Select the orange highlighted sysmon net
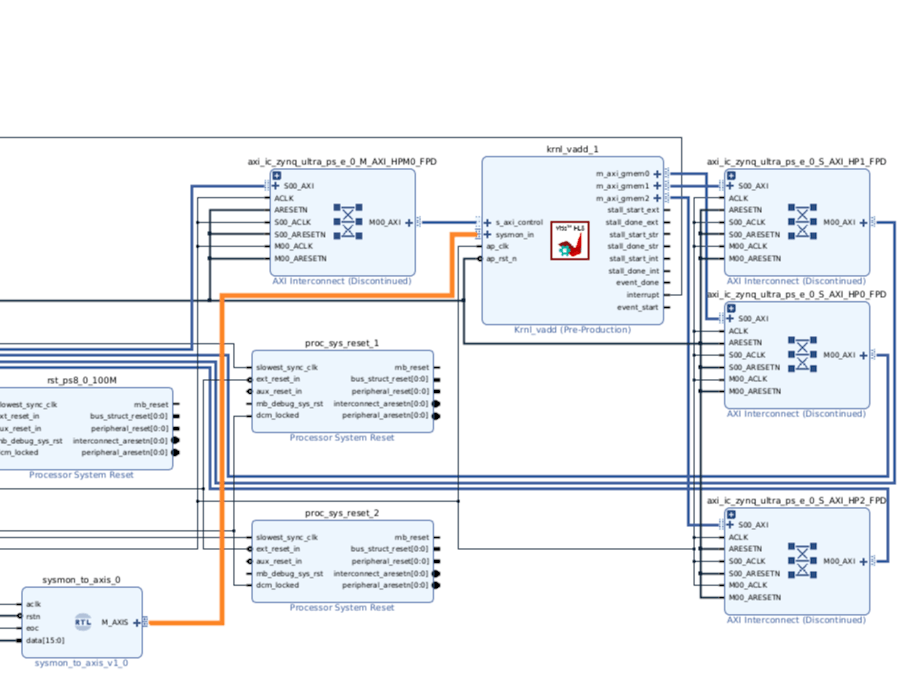Screen dimensions: 899x675 click(x=222, y=459)
